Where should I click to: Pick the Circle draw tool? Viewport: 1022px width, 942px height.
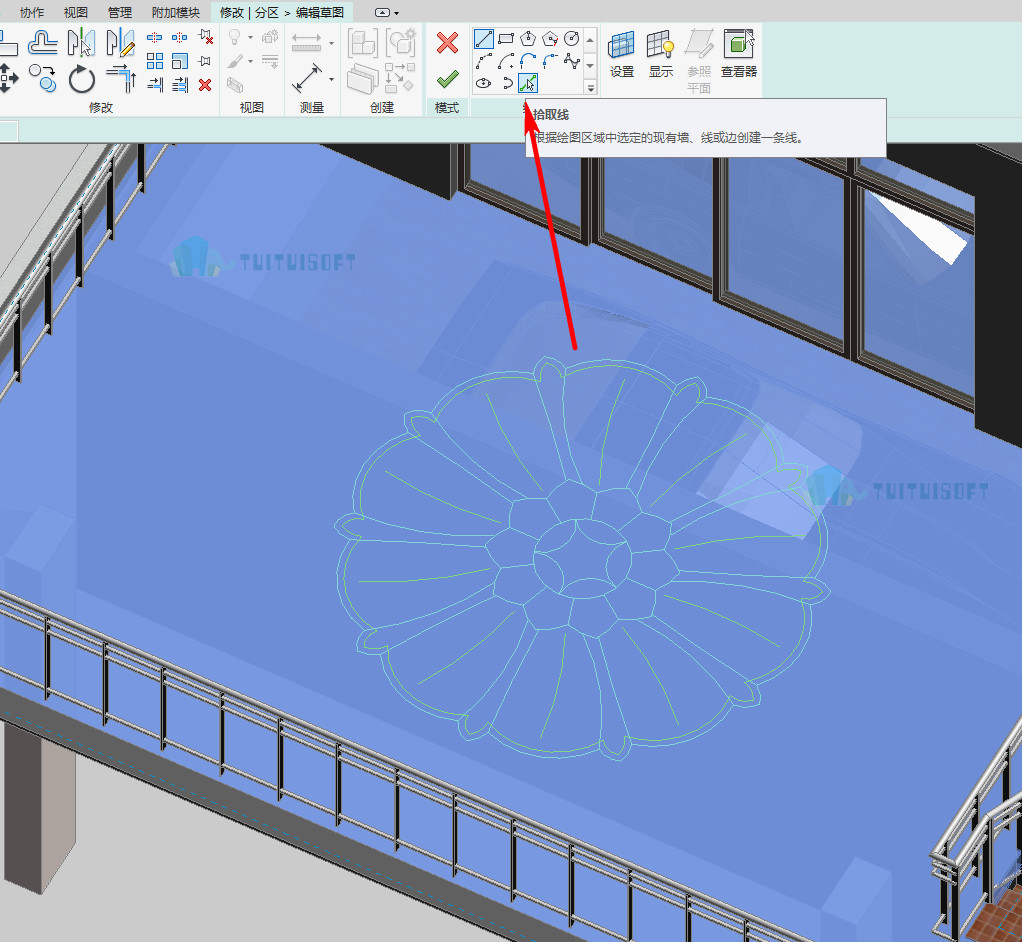572,39
